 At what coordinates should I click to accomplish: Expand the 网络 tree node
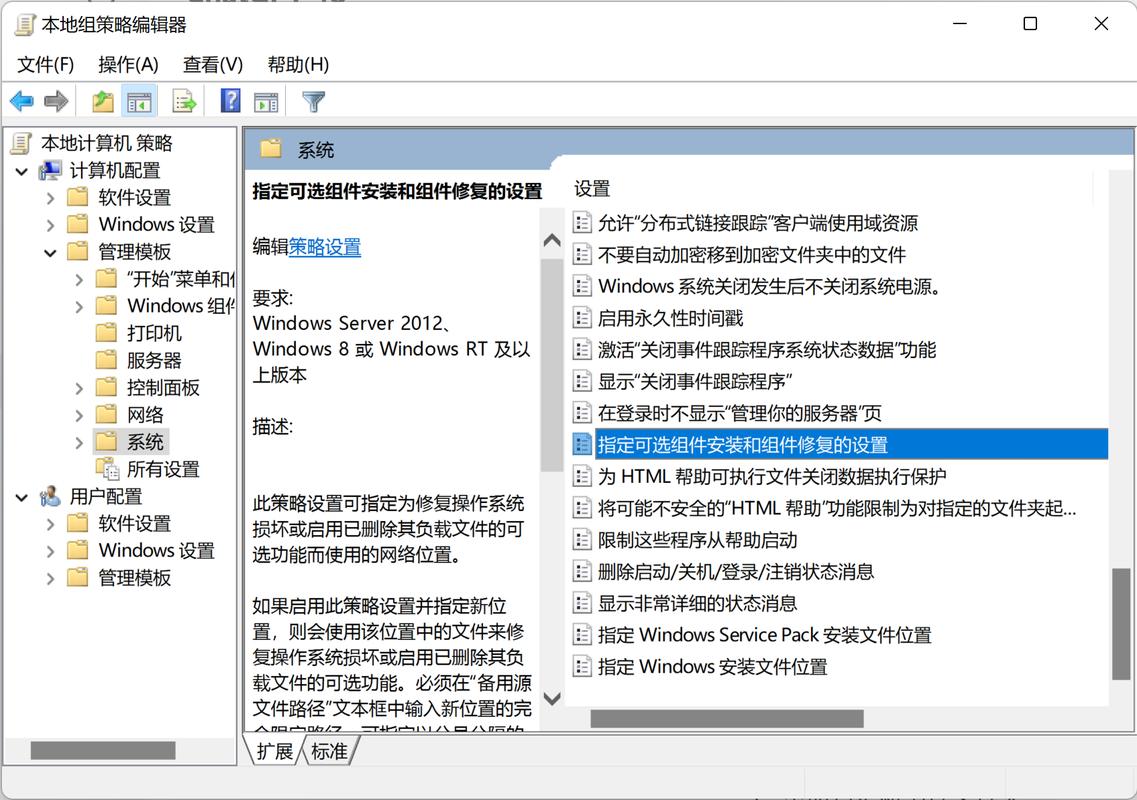pyautogui.click(x=79, y=415)
